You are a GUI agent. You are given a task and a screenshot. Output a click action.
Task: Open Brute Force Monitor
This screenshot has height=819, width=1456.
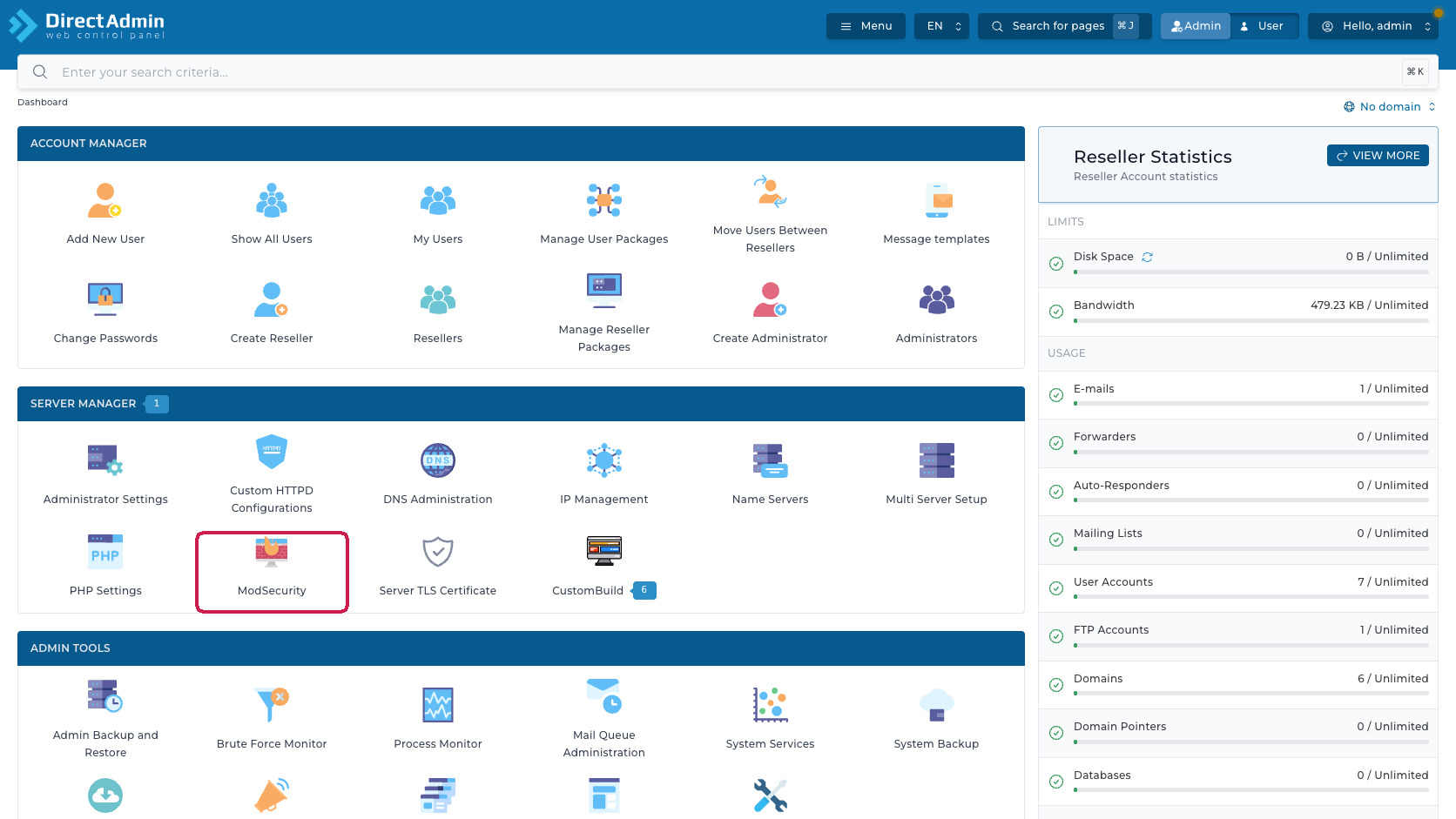click(272, 720)
